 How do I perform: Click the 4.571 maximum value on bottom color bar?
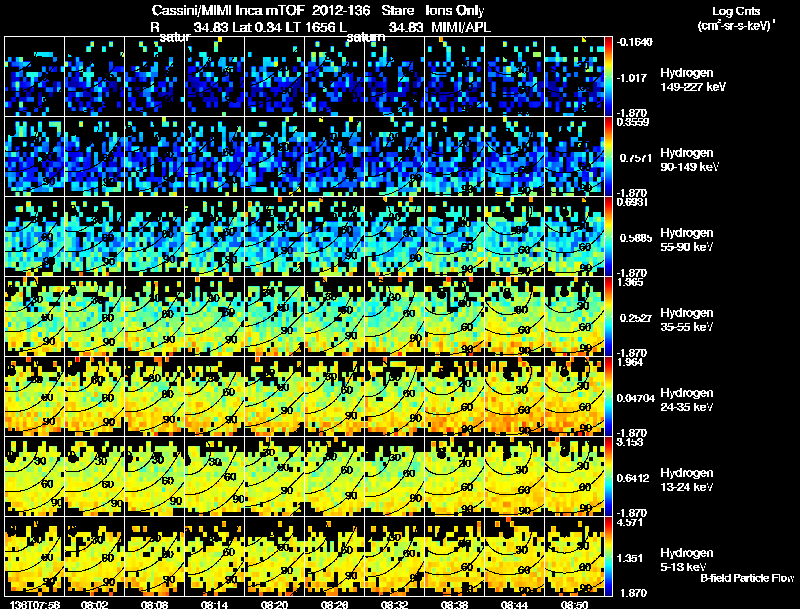point(630,522)
